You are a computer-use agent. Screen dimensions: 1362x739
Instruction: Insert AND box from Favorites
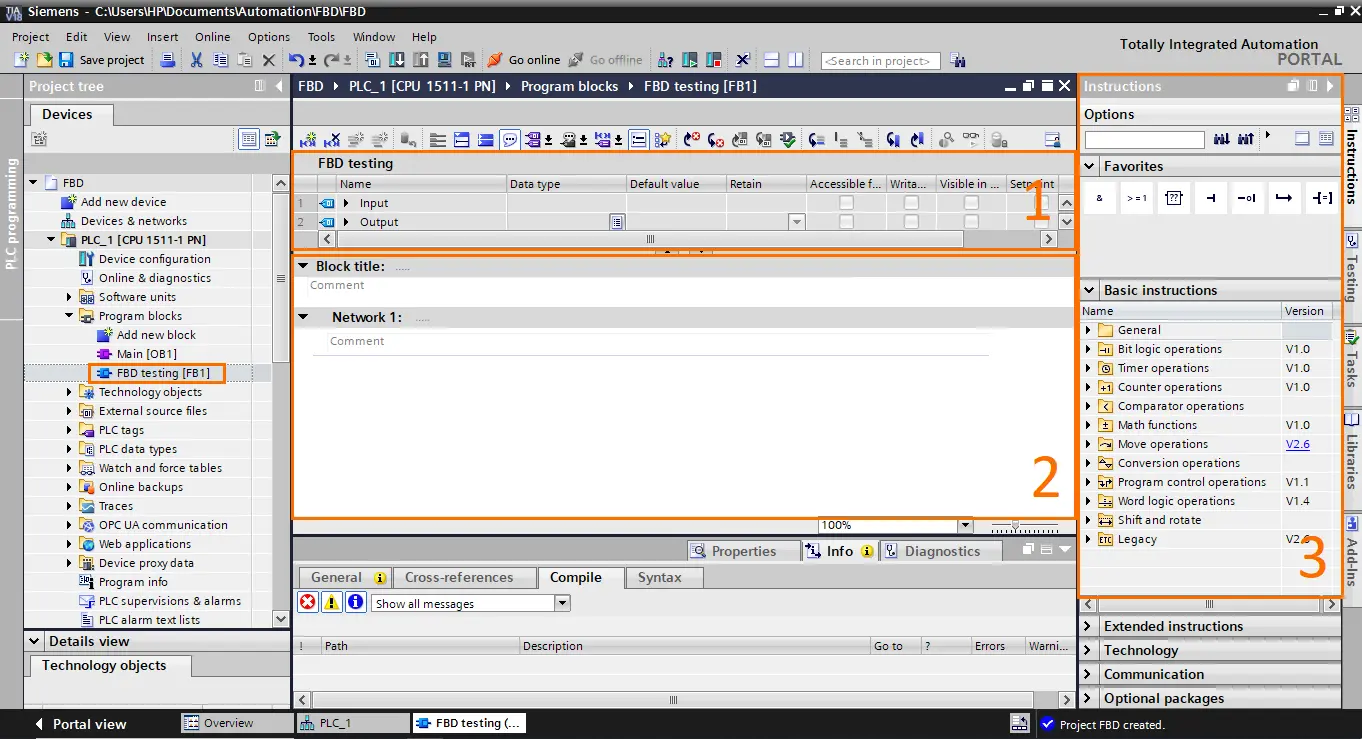1099,198
